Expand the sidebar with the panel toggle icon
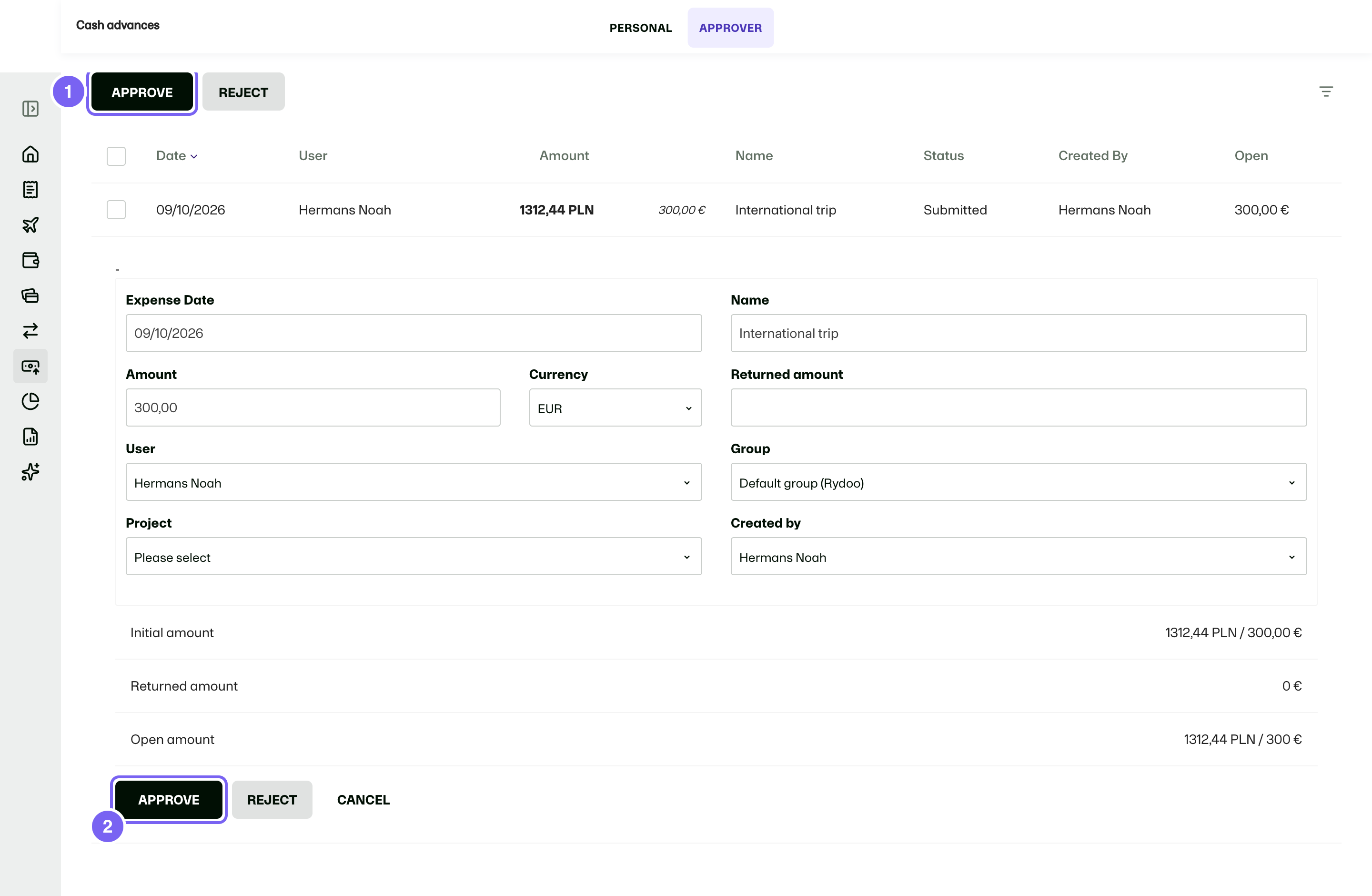This screenshot has height=896, width=1372. click(30, 108)
